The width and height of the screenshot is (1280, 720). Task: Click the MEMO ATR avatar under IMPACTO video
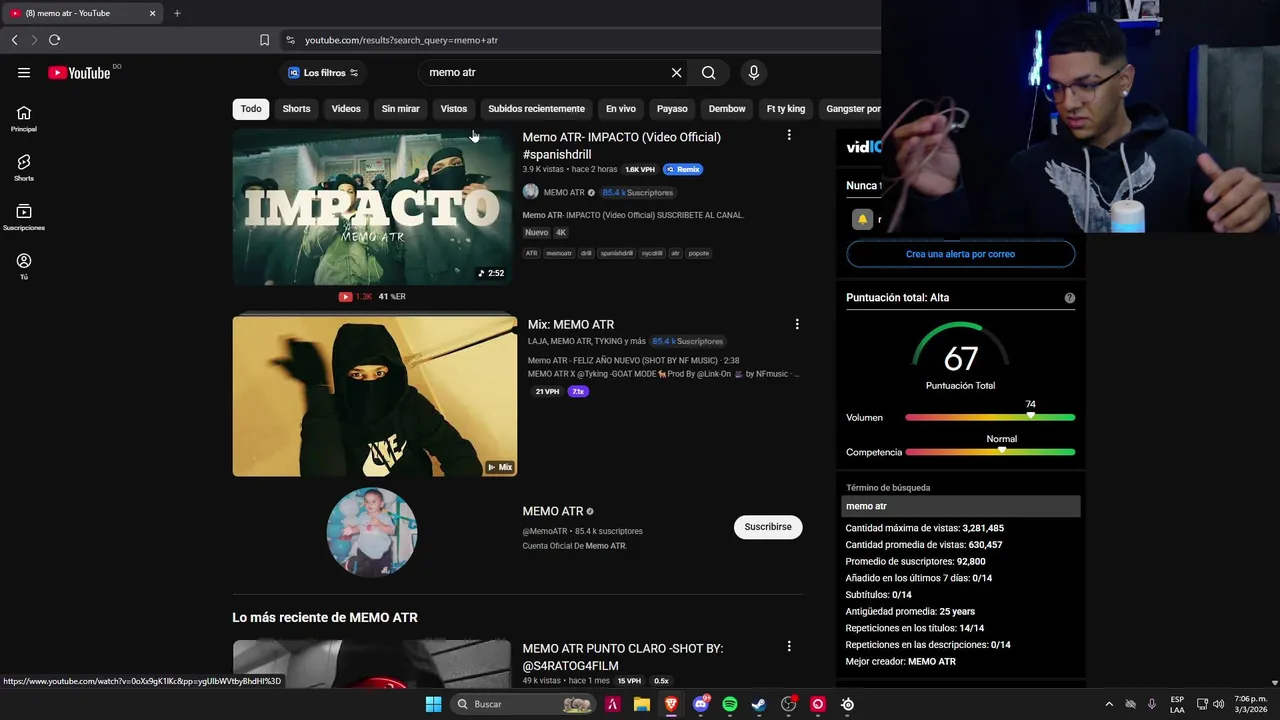(530, 192)
